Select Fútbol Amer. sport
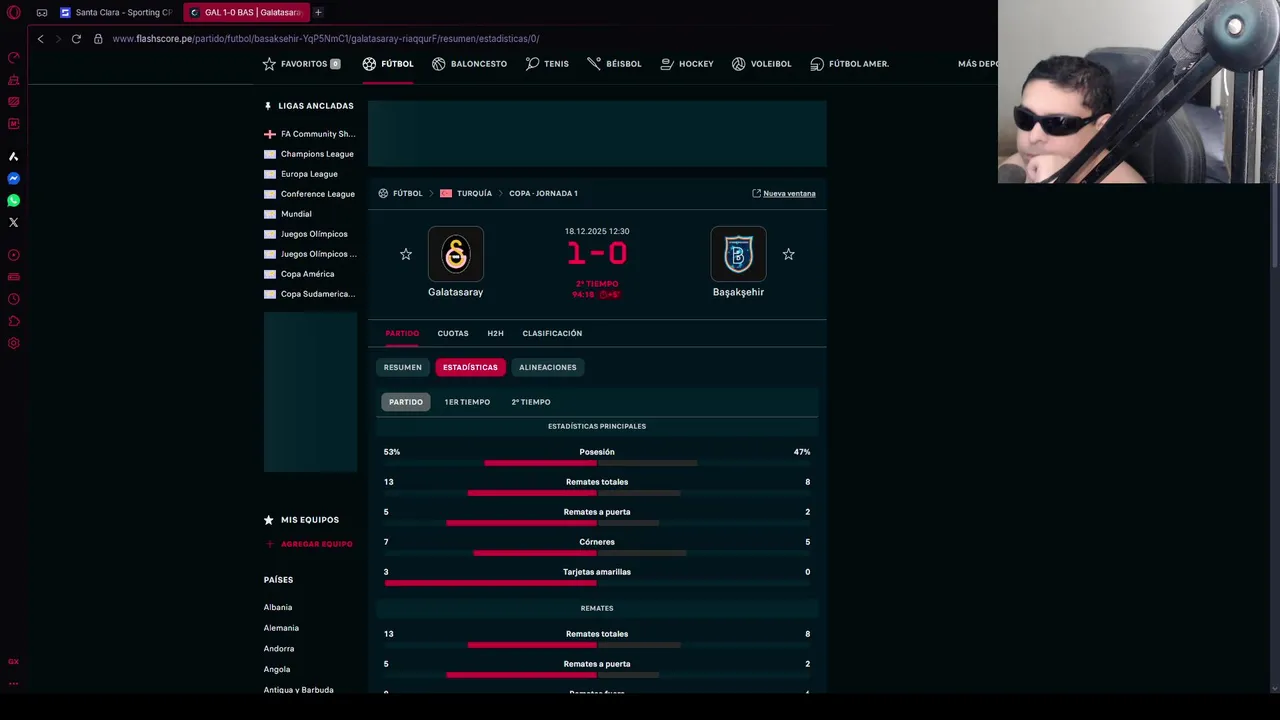The width and height of the screenshot is (1280, 720). (x=849, y=64)
